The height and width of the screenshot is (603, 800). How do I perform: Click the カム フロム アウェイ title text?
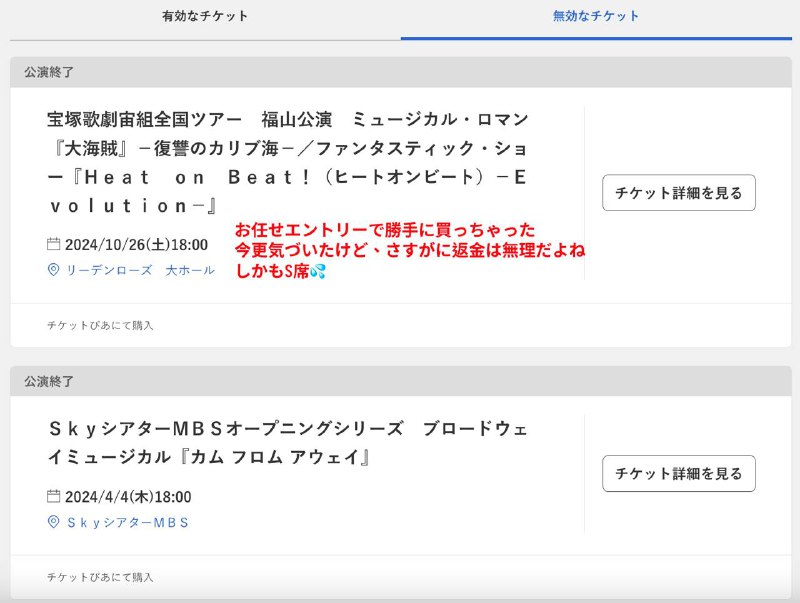pyautogui.click(x=280, y=445)
